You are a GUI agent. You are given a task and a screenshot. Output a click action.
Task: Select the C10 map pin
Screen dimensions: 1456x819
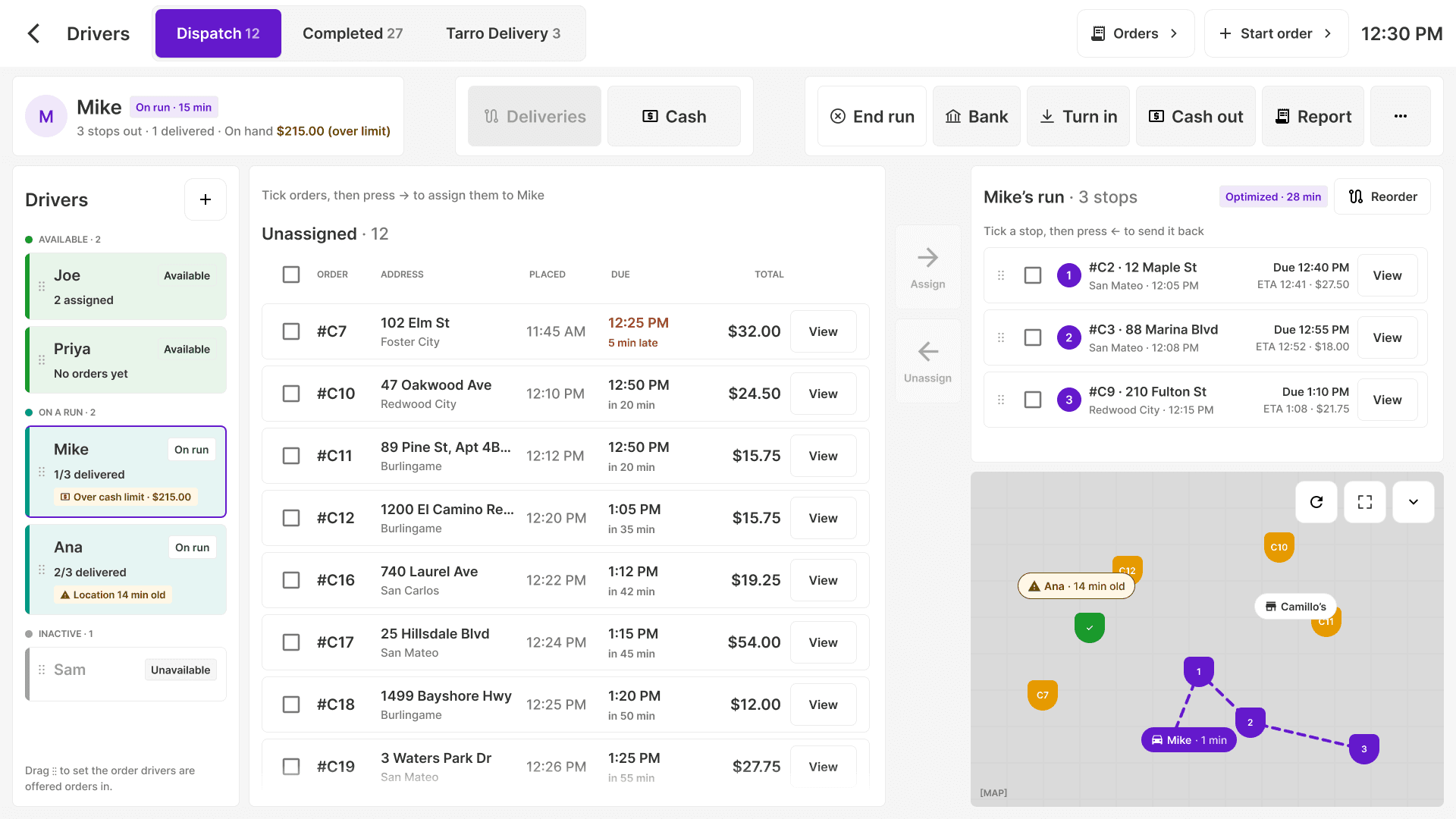(1279, 547)
